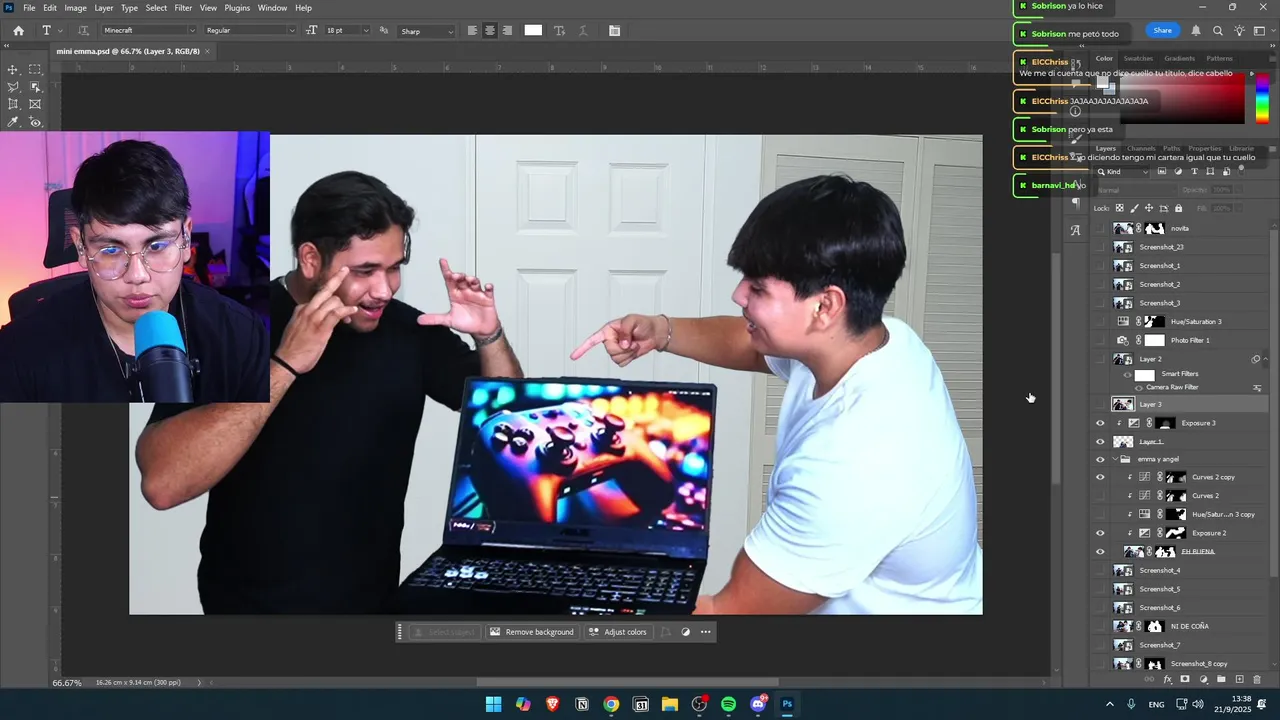Hide the emma y angel group
Image resolution: width=1280 pixels, height=720 pixels.
pyautogui.click(x=1100, y=459)
